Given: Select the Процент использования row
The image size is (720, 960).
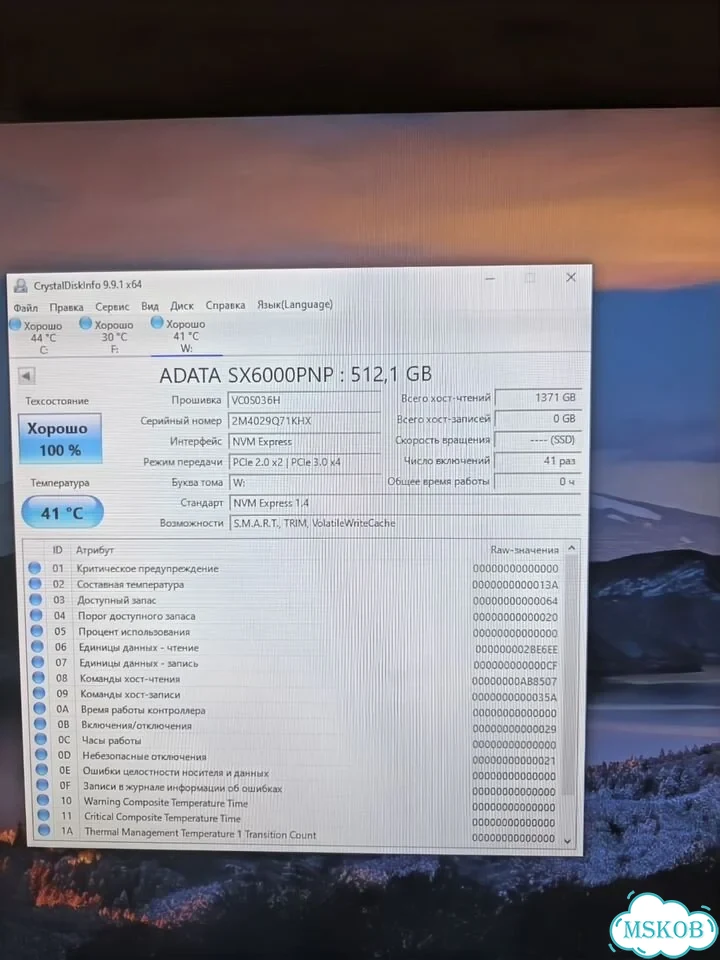Looking at the screenshot, I should pos(295,632).
